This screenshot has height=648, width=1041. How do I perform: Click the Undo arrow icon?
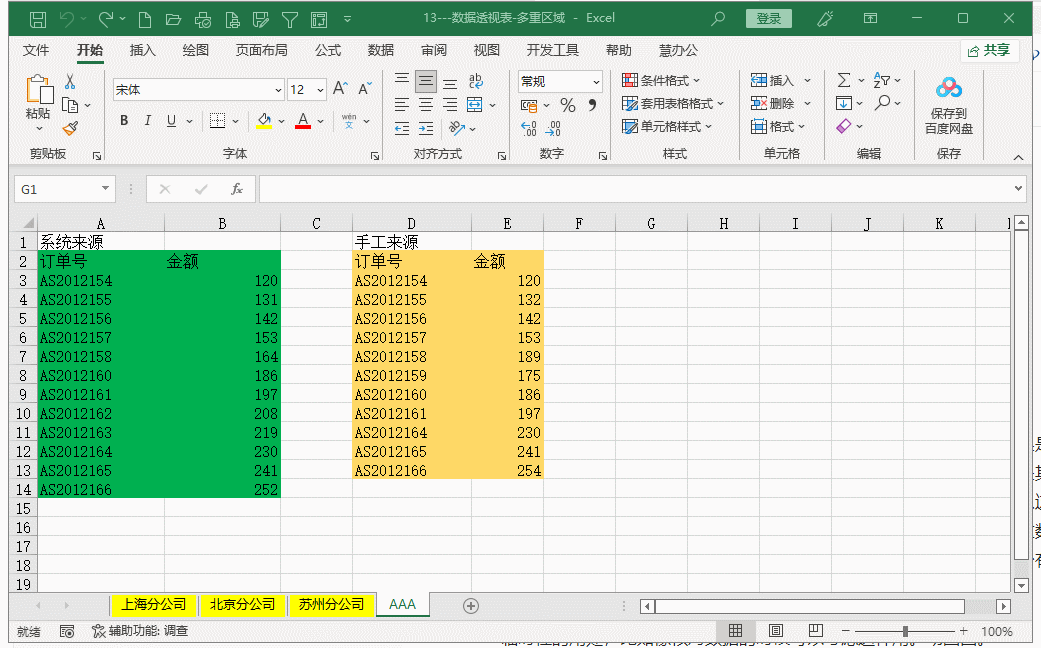tap(66, 19)
